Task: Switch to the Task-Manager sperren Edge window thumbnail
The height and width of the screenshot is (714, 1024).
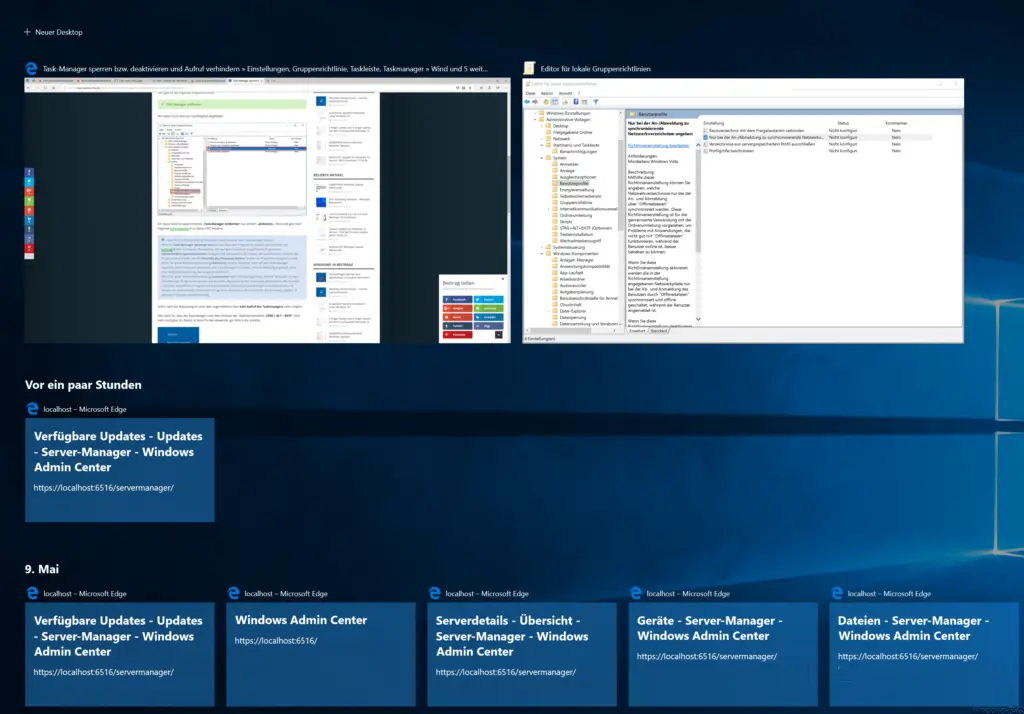Action: click(x=267, y=210)
